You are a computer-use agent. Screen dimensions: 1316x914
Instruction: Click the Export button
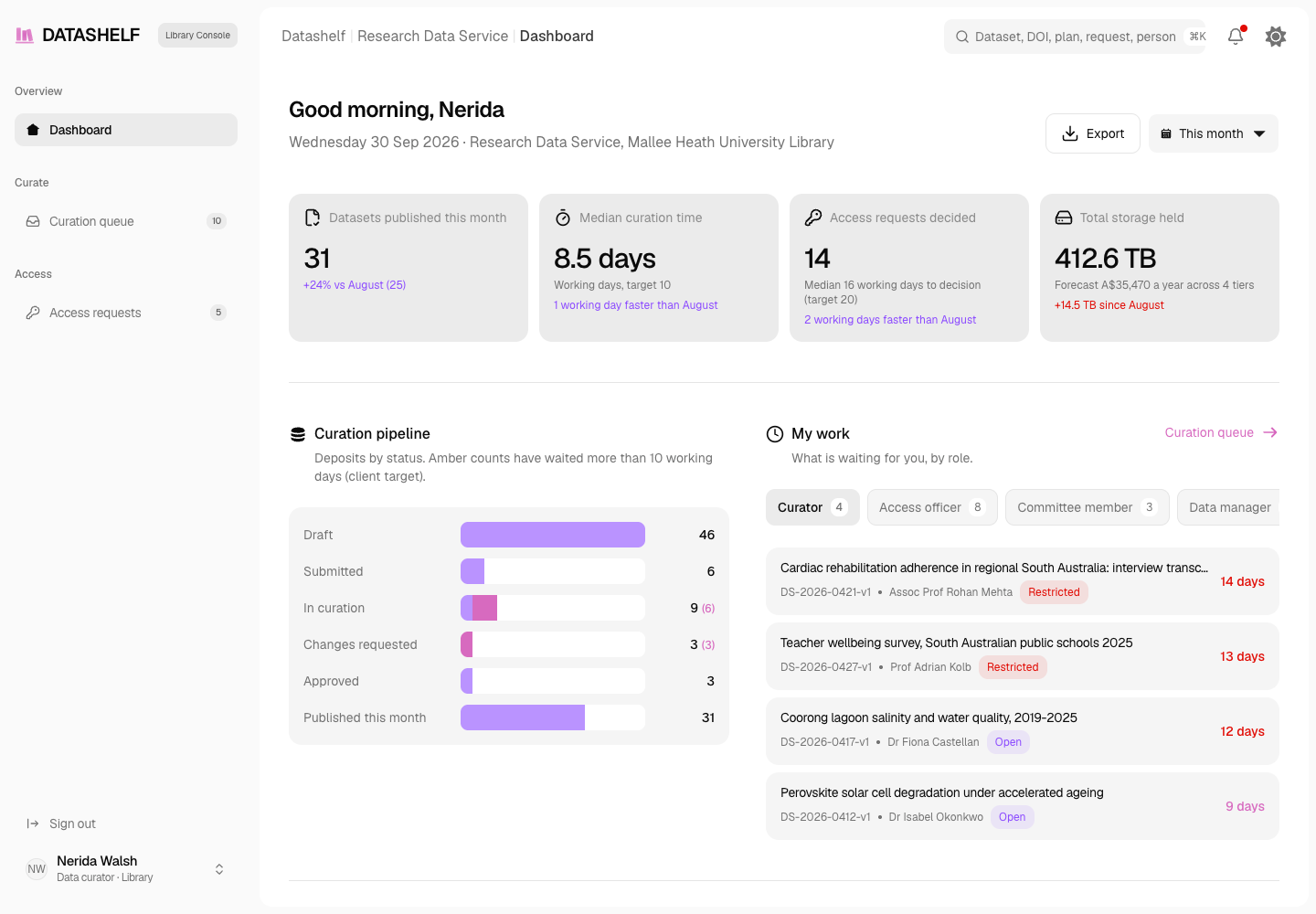point(1093,133)
